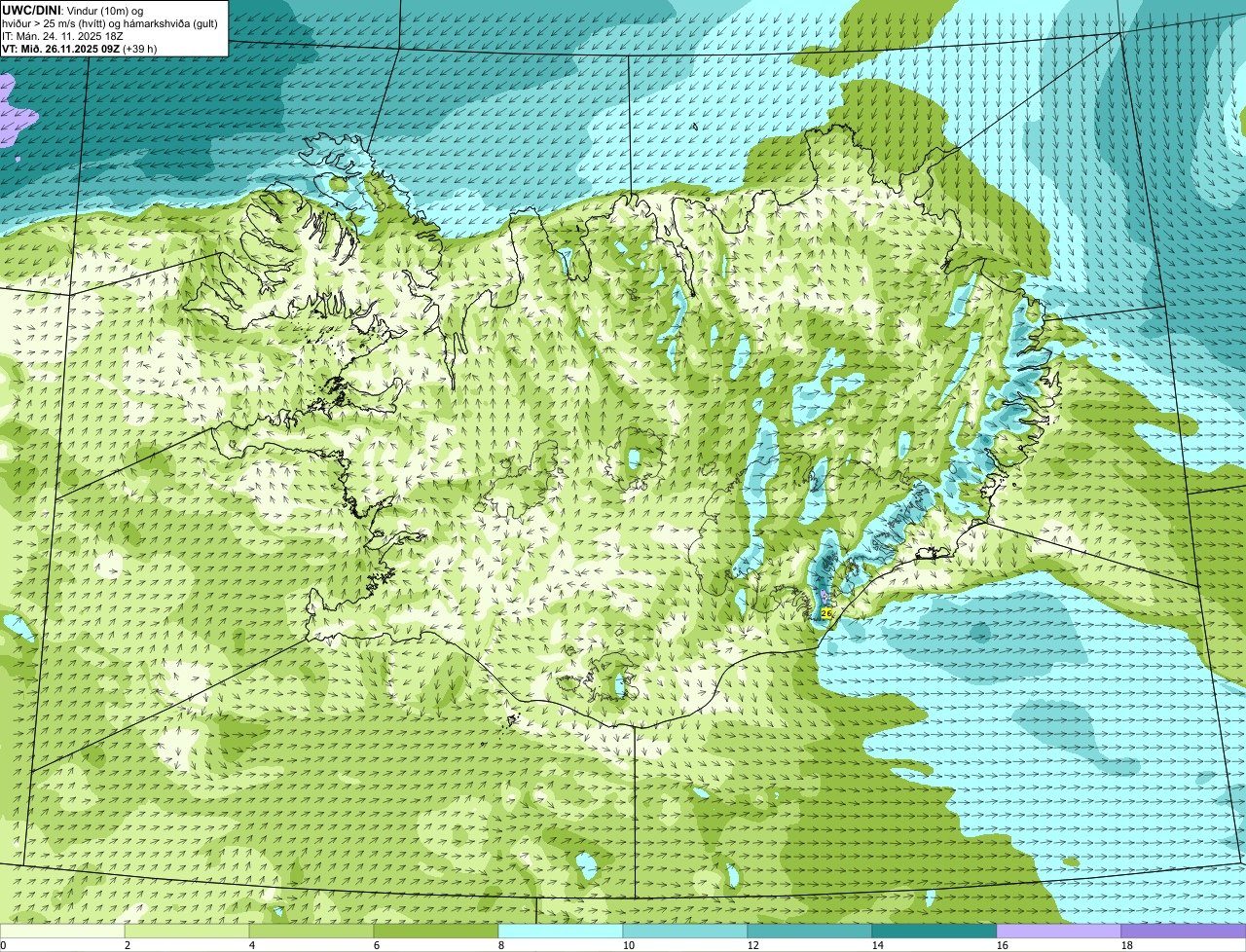Image resolution: width=1246 pixels, height=952 pixels.
Task: Click legend scale label 10
Action: pos(629,945)
